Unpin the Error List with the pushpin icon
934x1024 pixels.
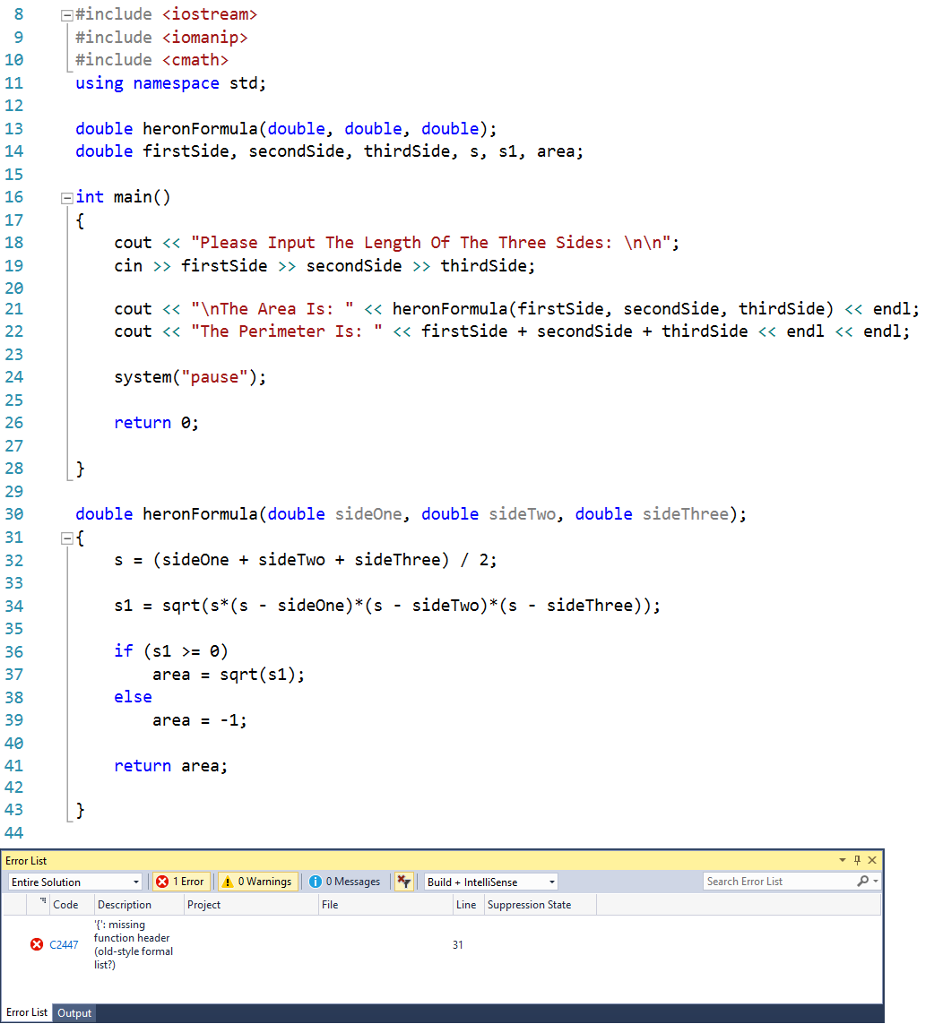tap(856, 860)
